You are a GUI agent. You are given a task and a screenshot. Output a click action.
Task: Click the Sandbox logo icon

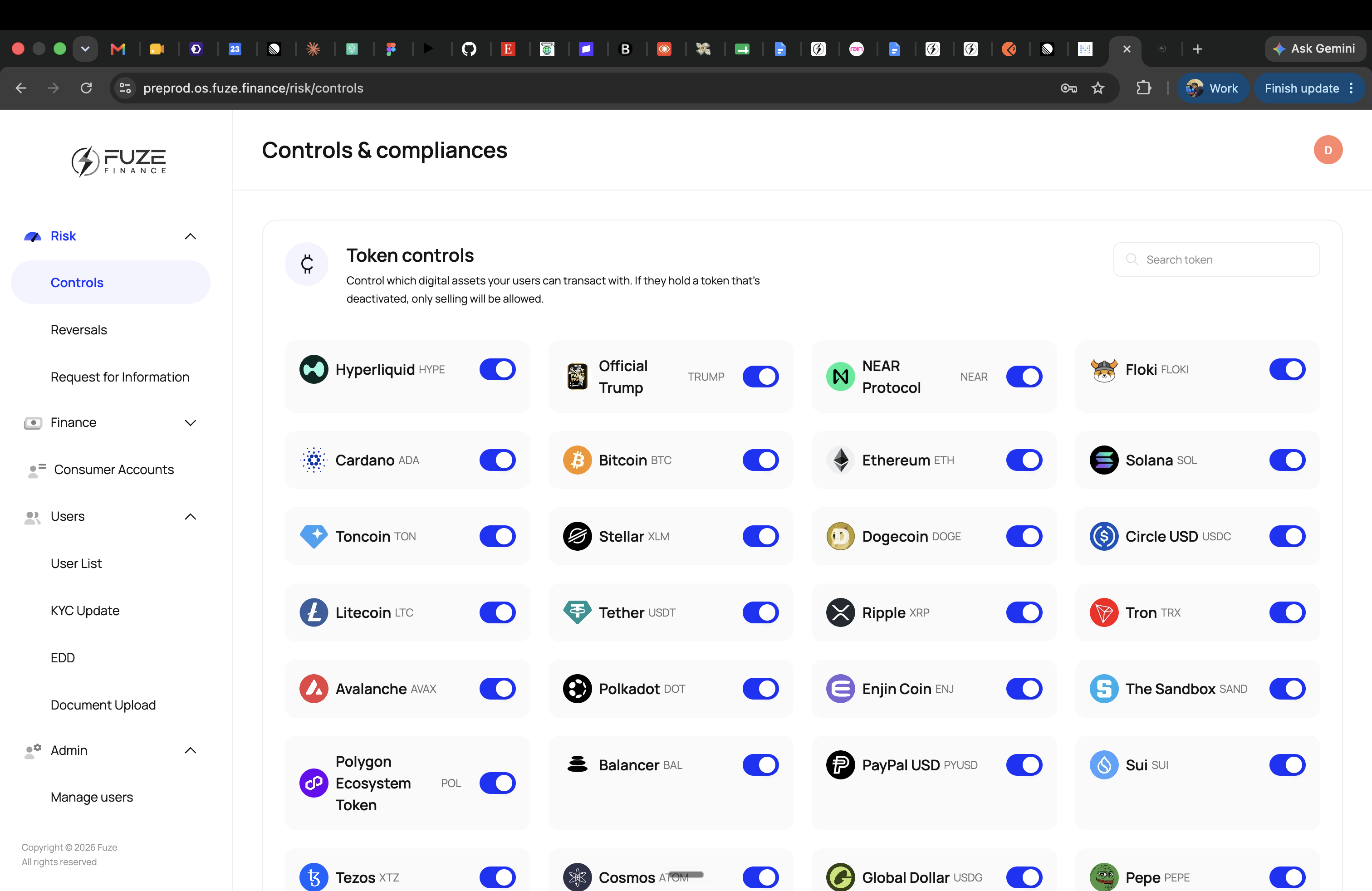(x=1104, y=688)
